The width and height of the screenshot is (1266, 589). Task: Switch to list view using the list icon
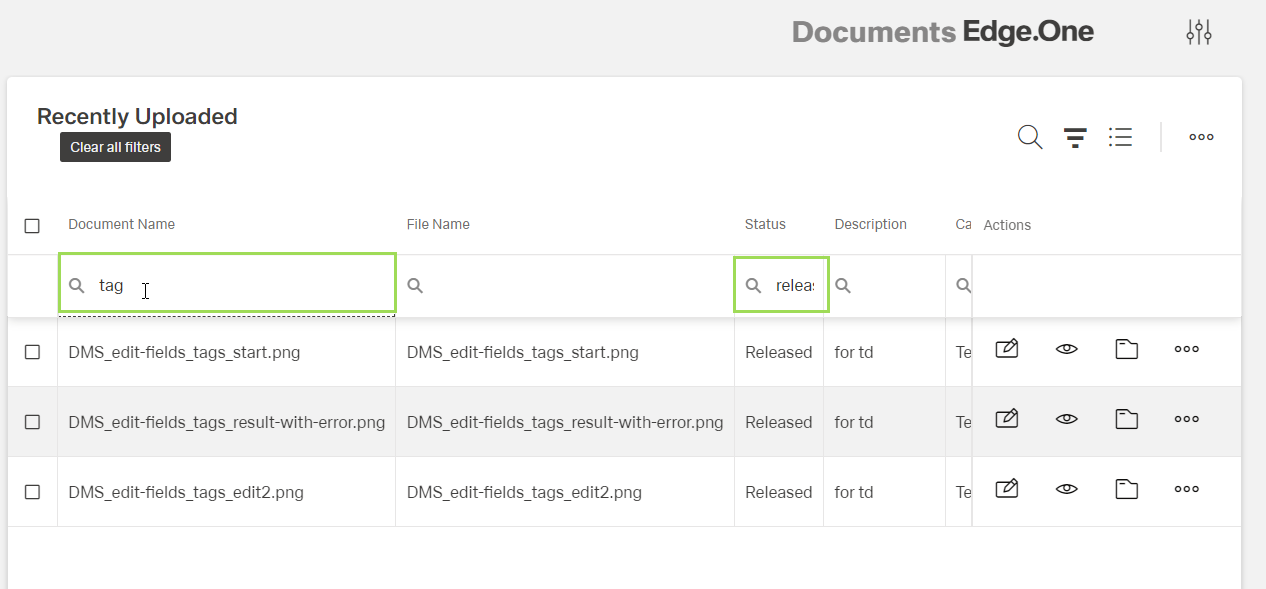(x=1120, y=137)
